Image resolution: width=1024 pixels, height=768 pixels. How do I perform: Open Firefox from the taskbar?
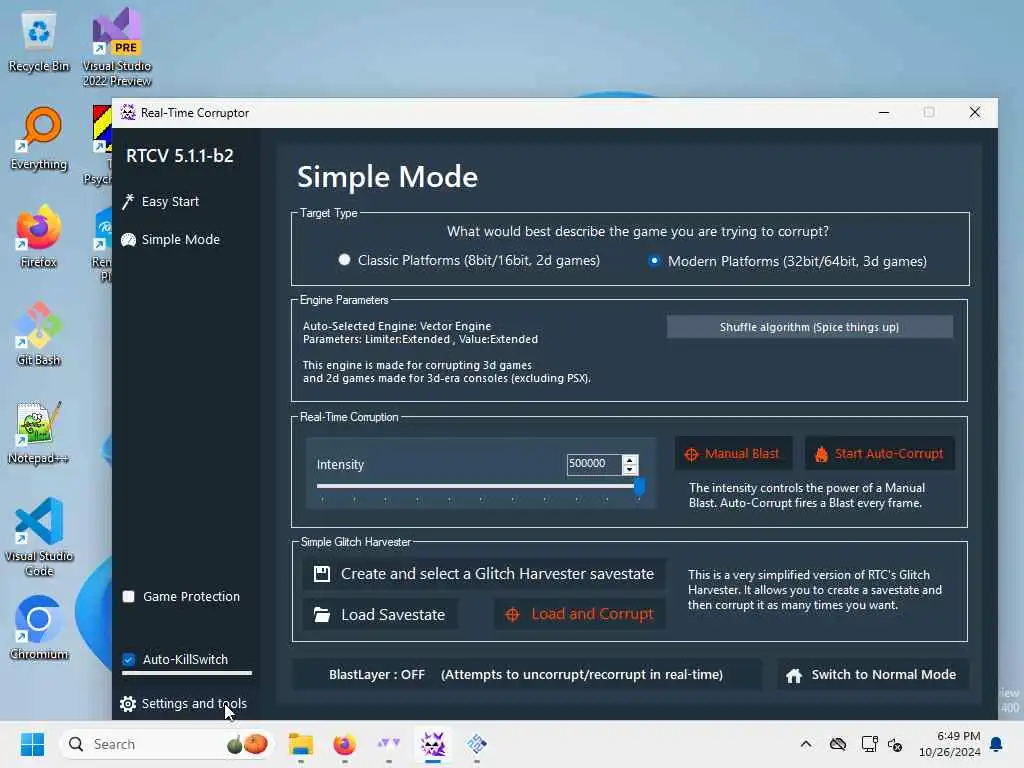tap(344, 744)
